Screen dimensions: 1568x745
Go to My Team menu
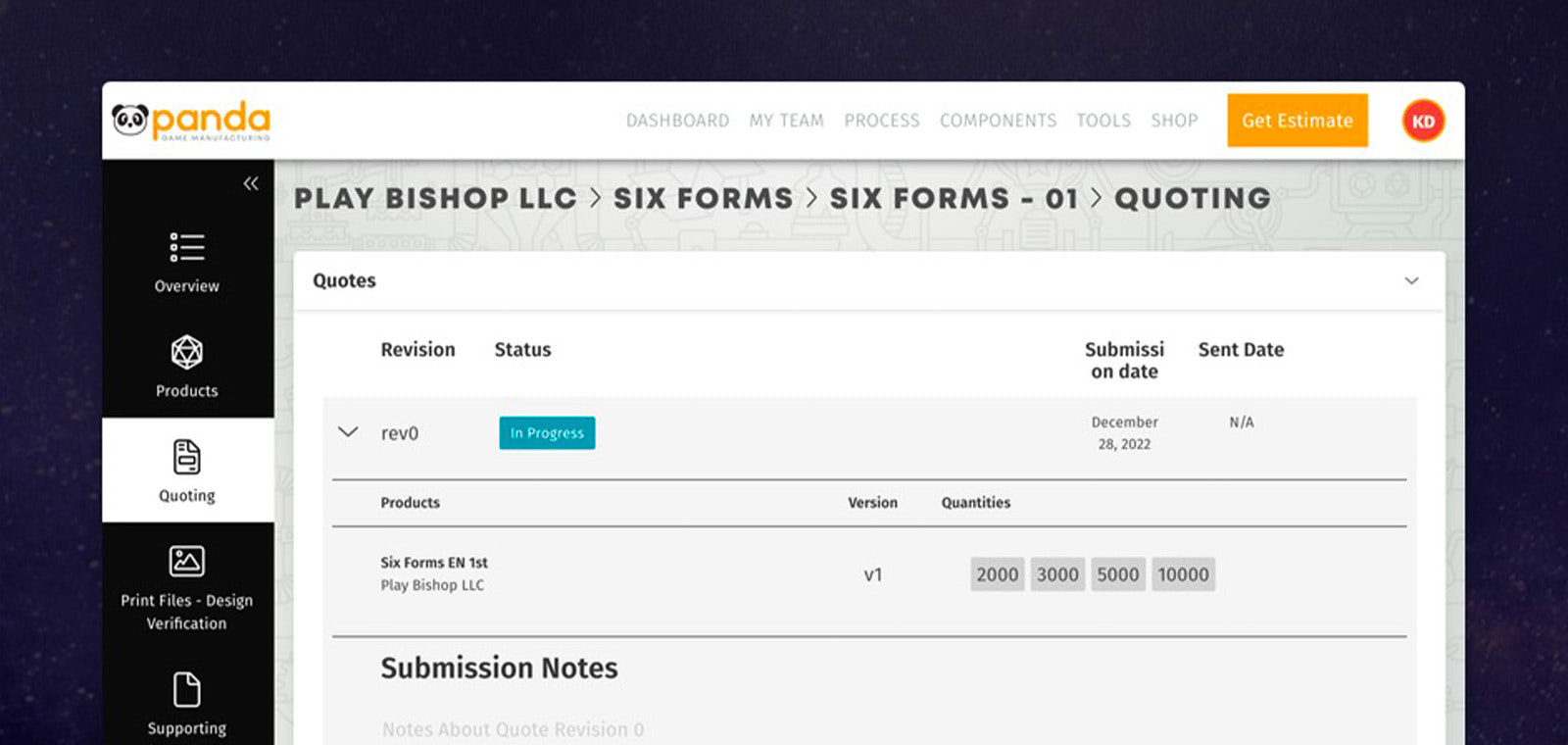(786, 121)
